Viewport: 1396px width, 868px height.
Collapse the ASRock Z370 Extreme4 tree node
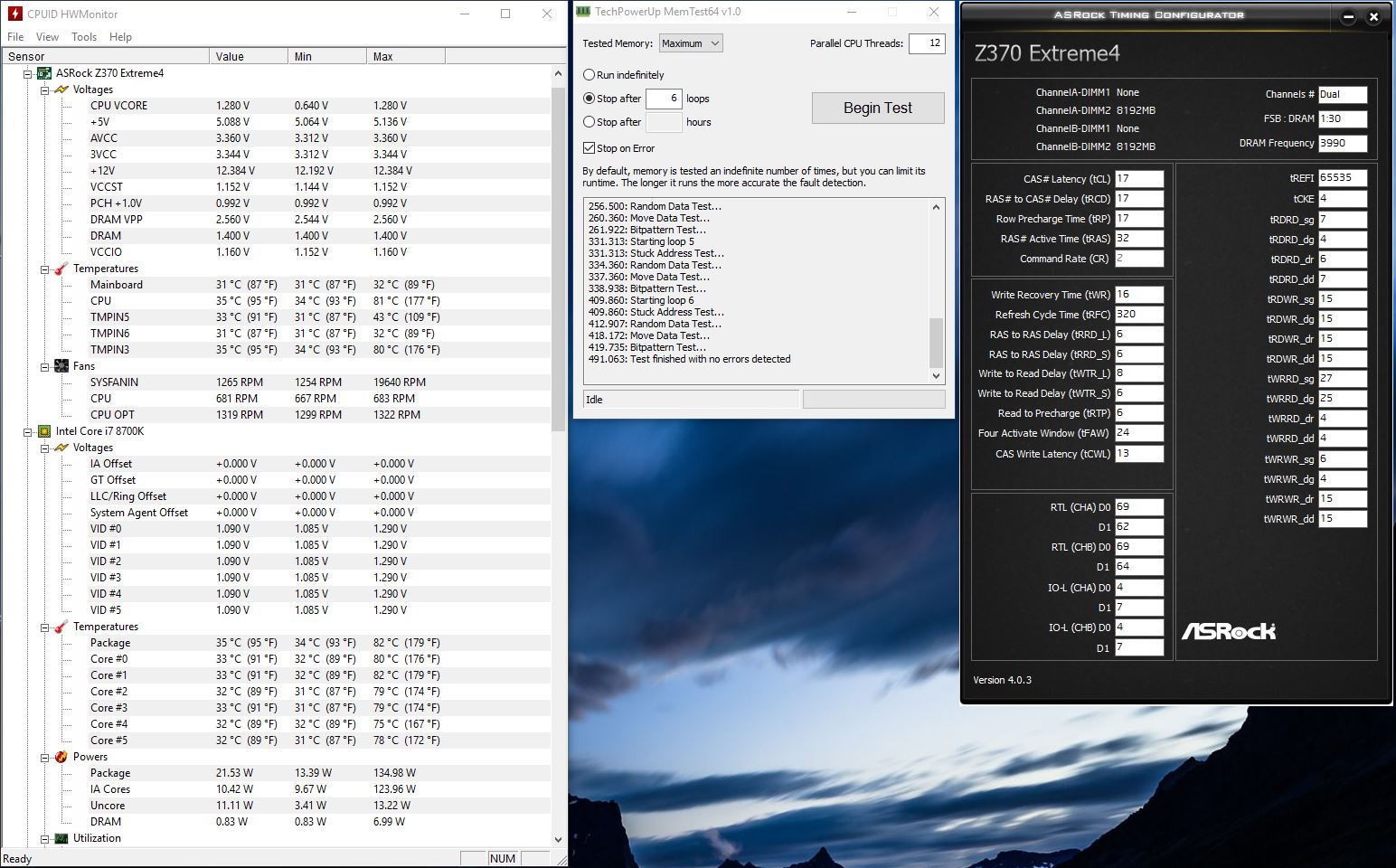(28, 73)
